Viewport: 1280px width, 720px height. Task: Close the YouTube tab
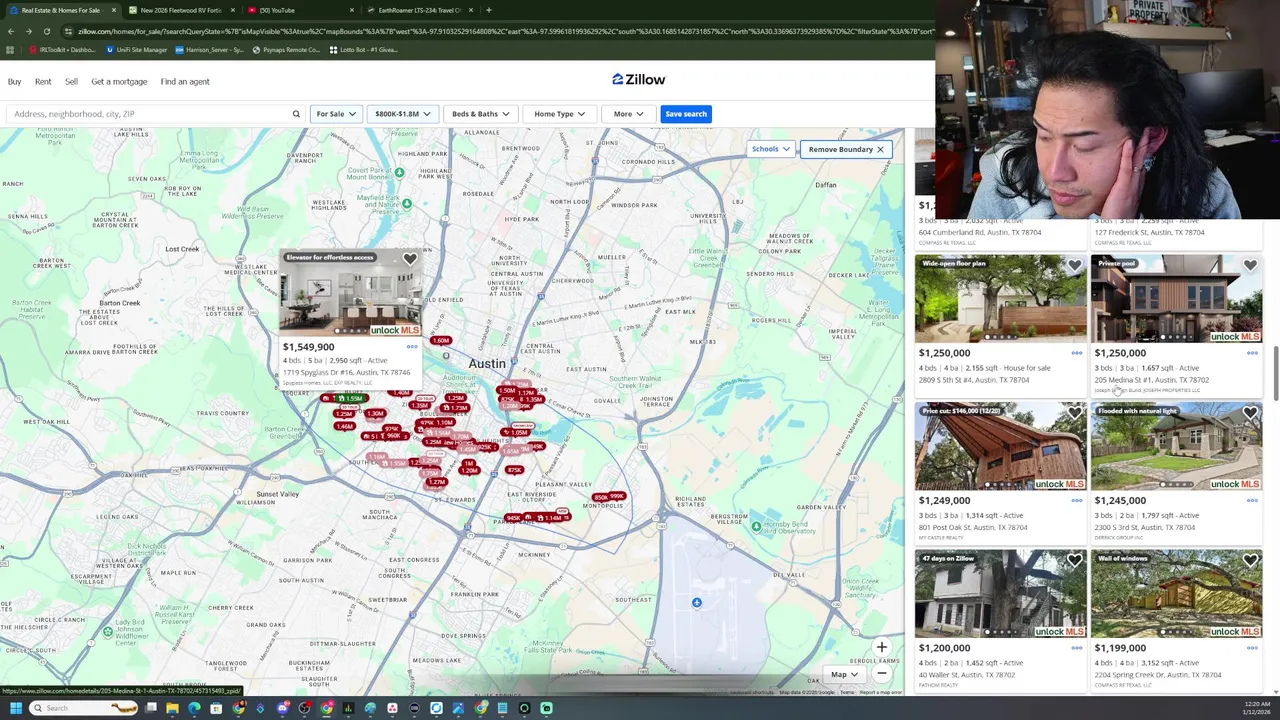[351, 10]
